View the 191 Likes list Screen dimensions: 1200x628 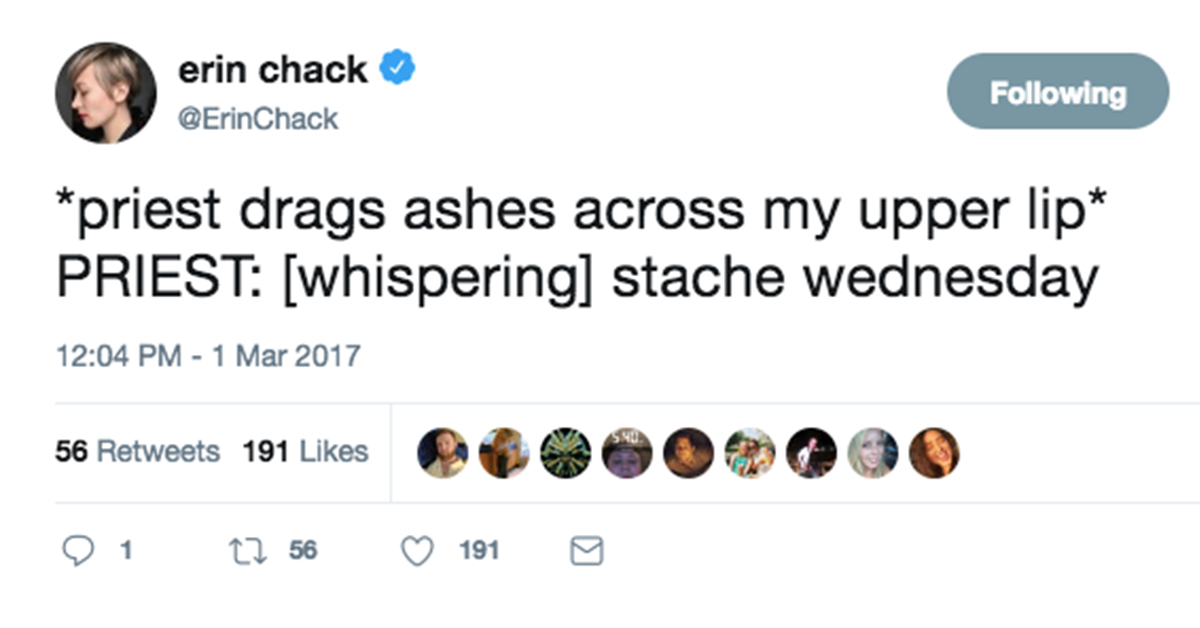click(306, 451)
